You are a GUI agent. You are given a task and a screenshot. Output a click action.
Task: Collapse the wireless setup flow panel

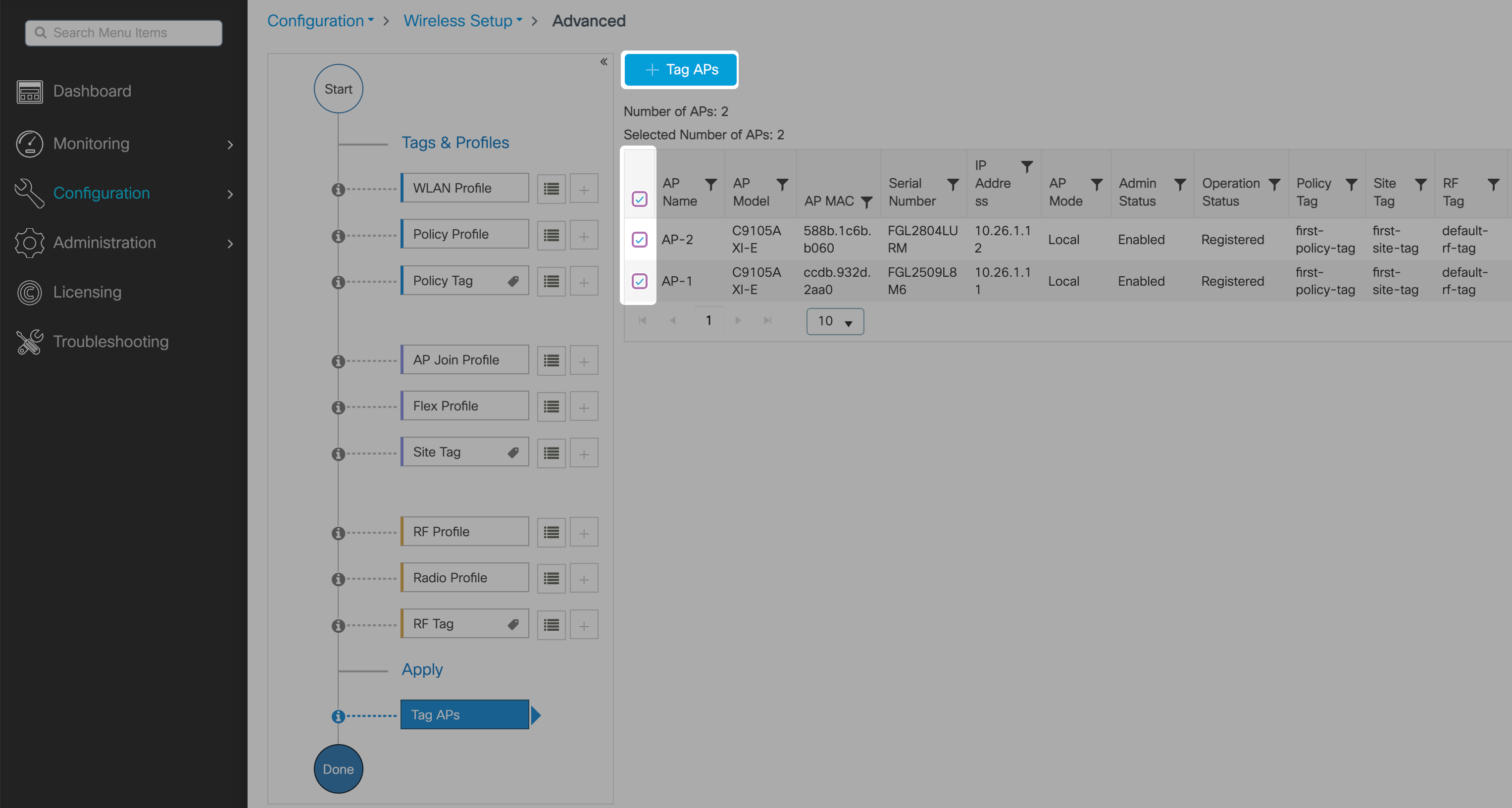click(x=604, y=61)
